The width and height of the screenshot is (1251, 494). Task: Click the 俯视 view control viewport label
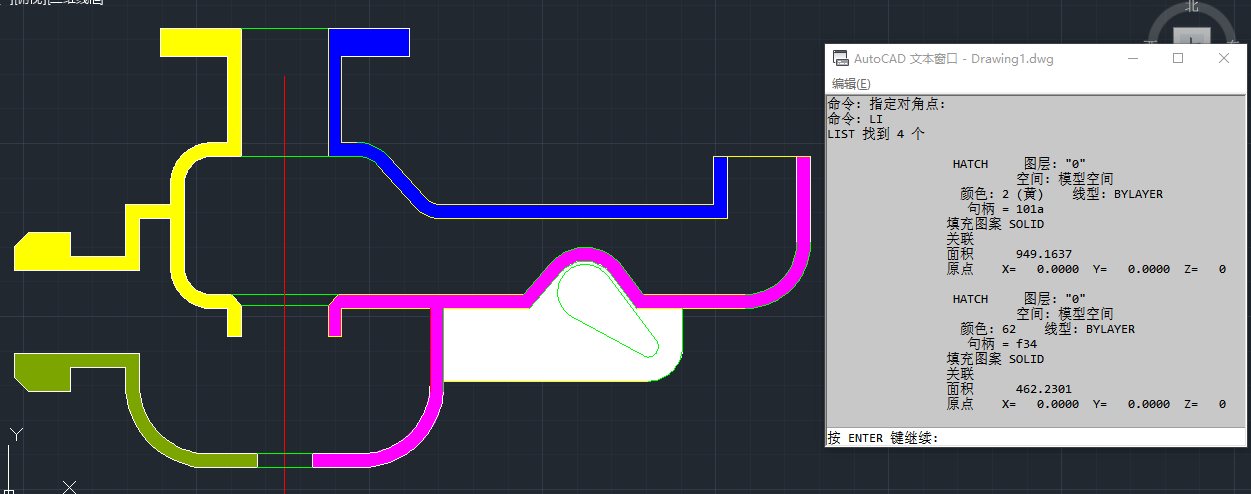pos(30,2)
